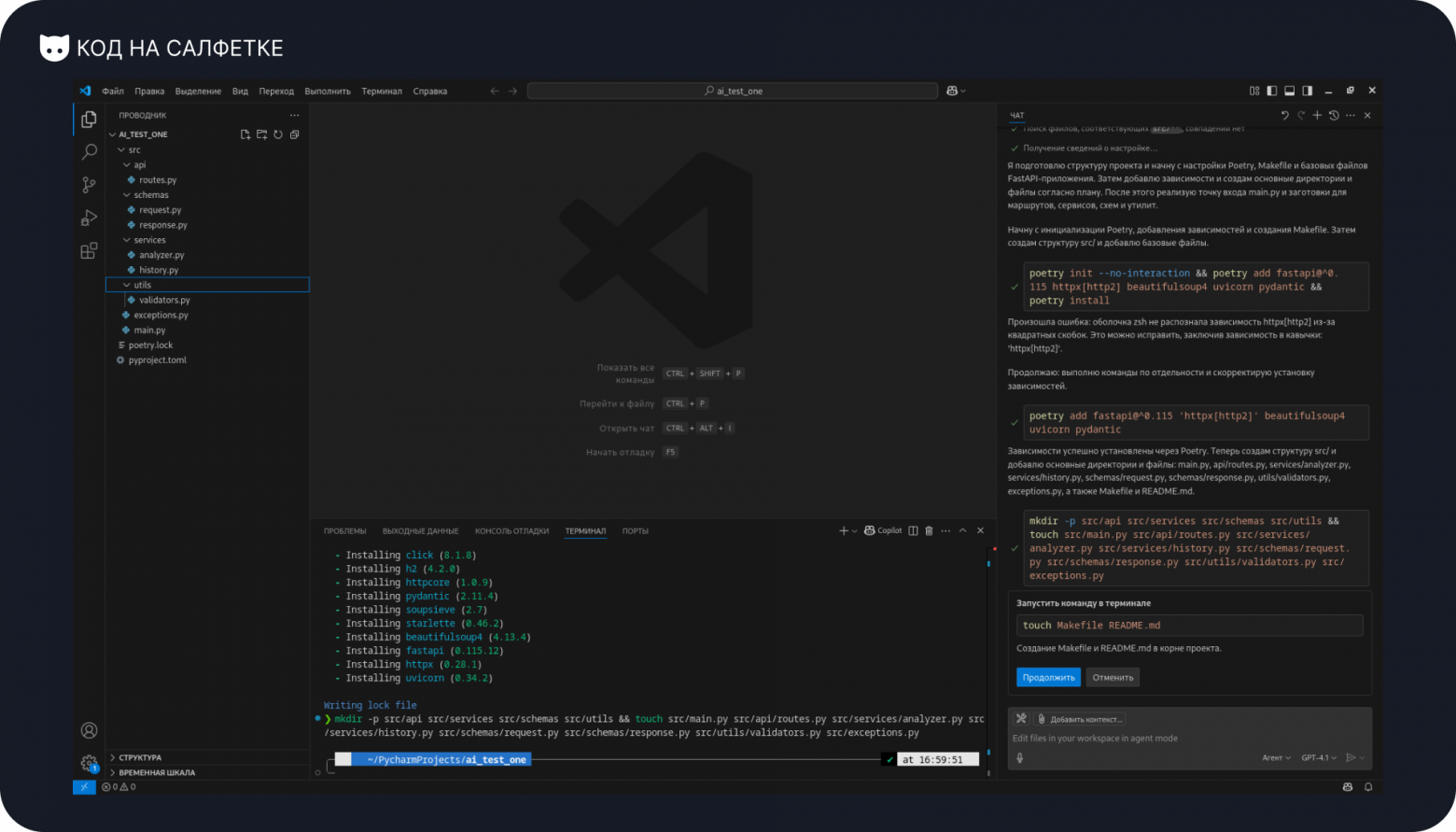The height and width of the screenshot is (832, 1456).
Task: Toggle the primary side bar visibility
Action: coord(1271,91)
